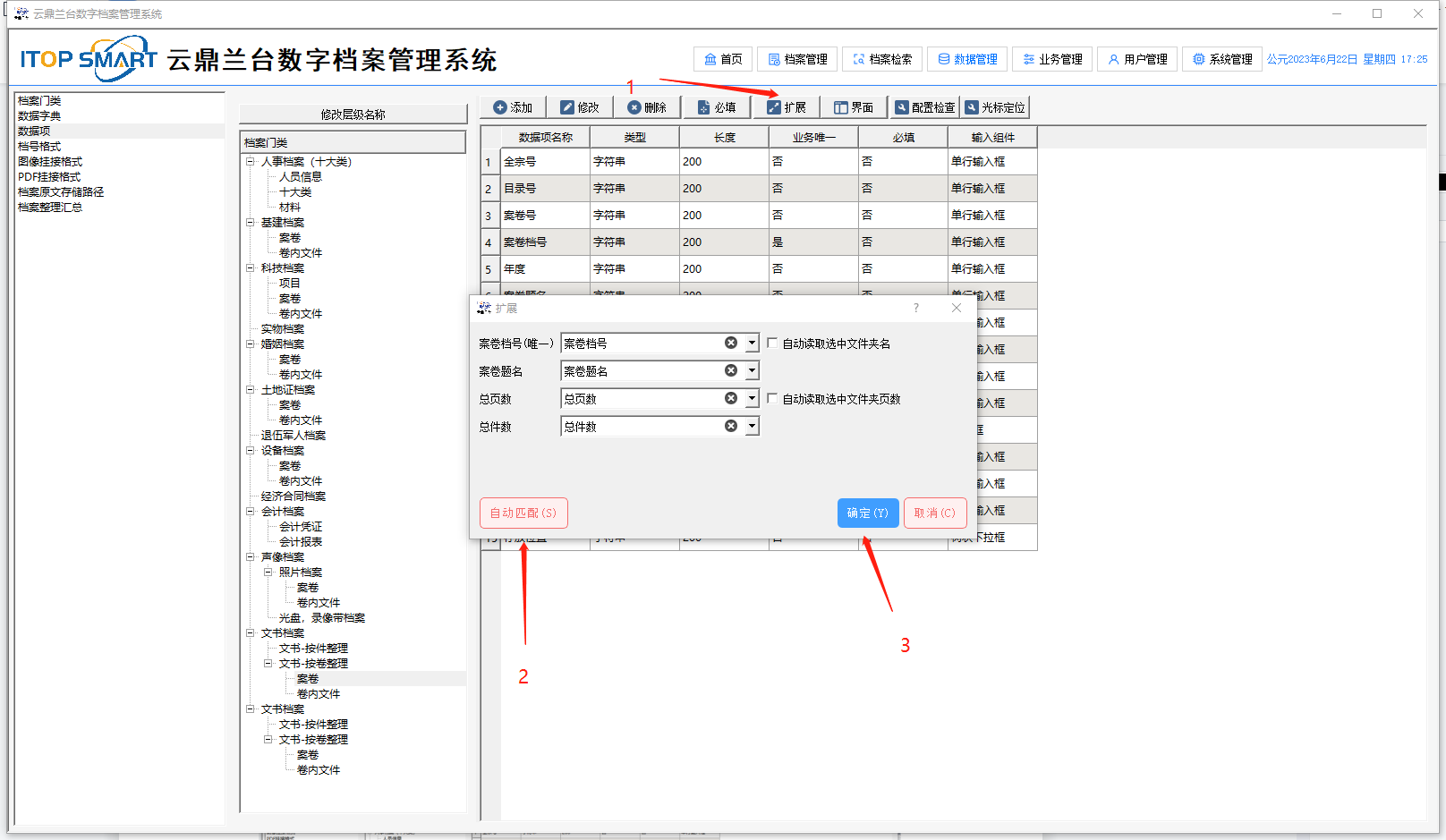The height and width of the screenshot is (840, 1446).
Task: Enable 自动读取选中文件夹名 checkbox
Action: 772,344
